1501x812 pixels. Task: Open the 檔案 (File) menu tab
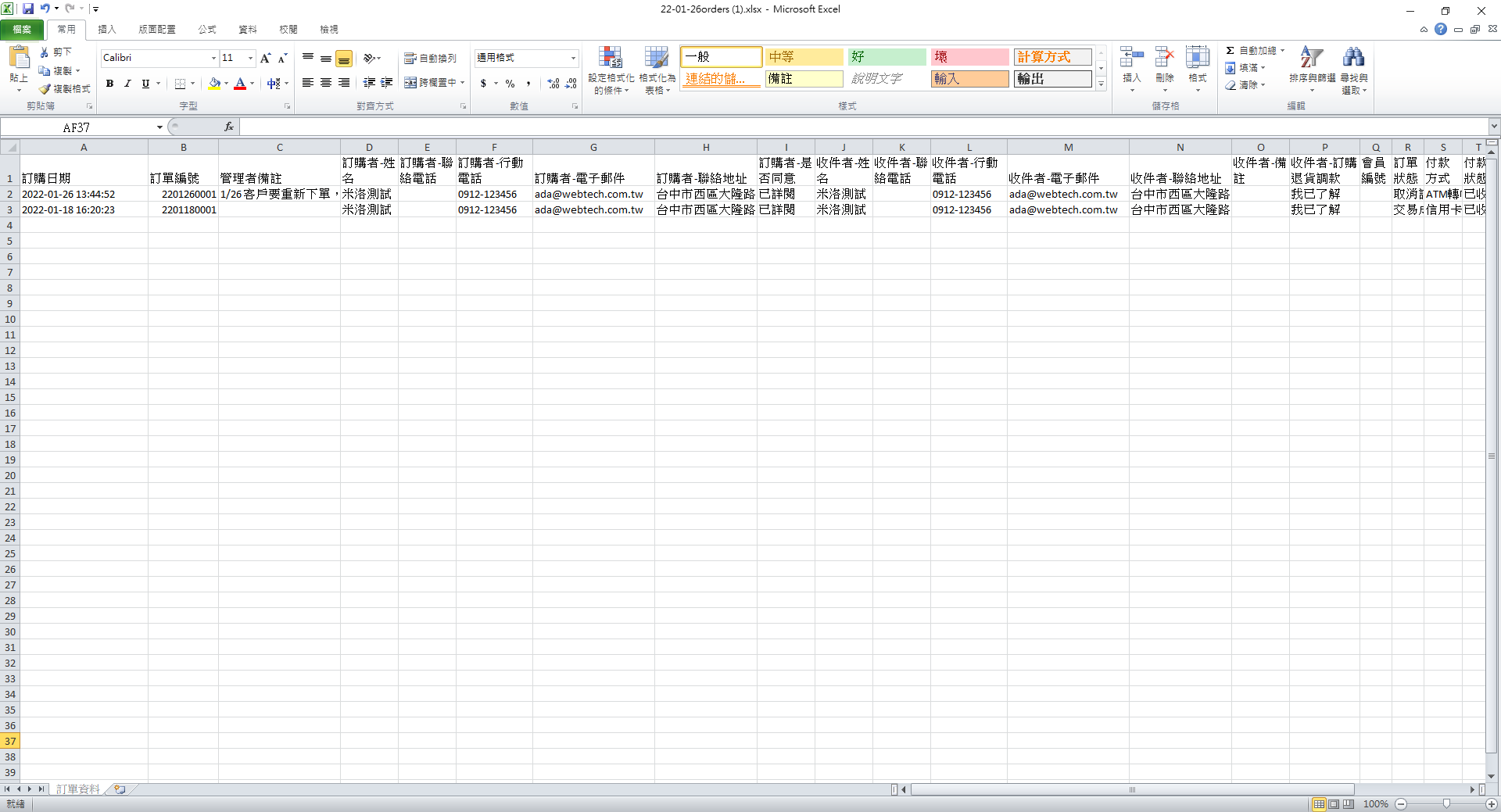click(x=22, y=29)
